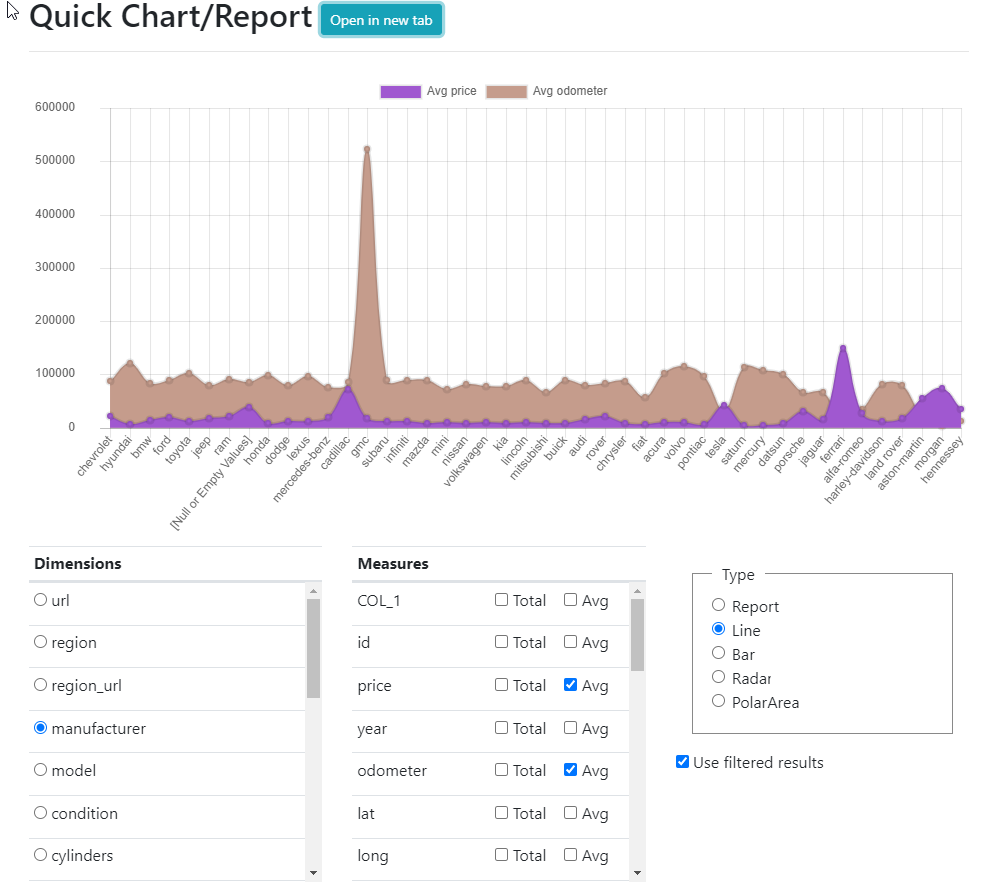Enable Total checkbox for COL_1
The width and height of the screenshot is (987, 891).
[502, 600]
